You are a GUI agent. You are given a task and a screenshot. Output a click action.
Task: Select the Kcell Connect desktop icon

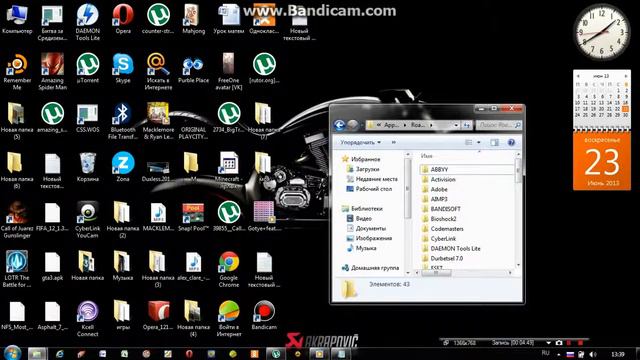[87, 319]
